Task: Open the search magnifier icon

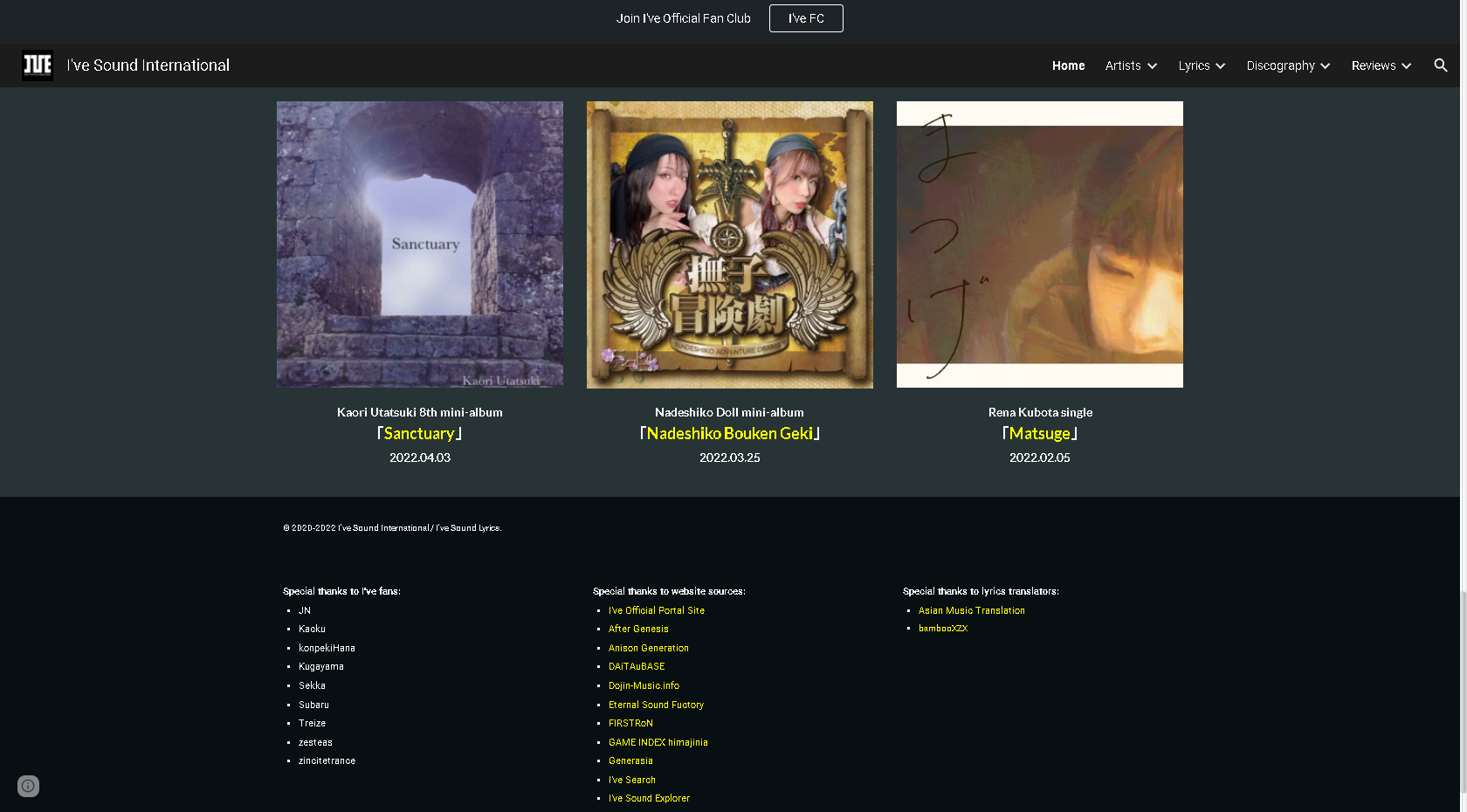Action: (1441, 65)
